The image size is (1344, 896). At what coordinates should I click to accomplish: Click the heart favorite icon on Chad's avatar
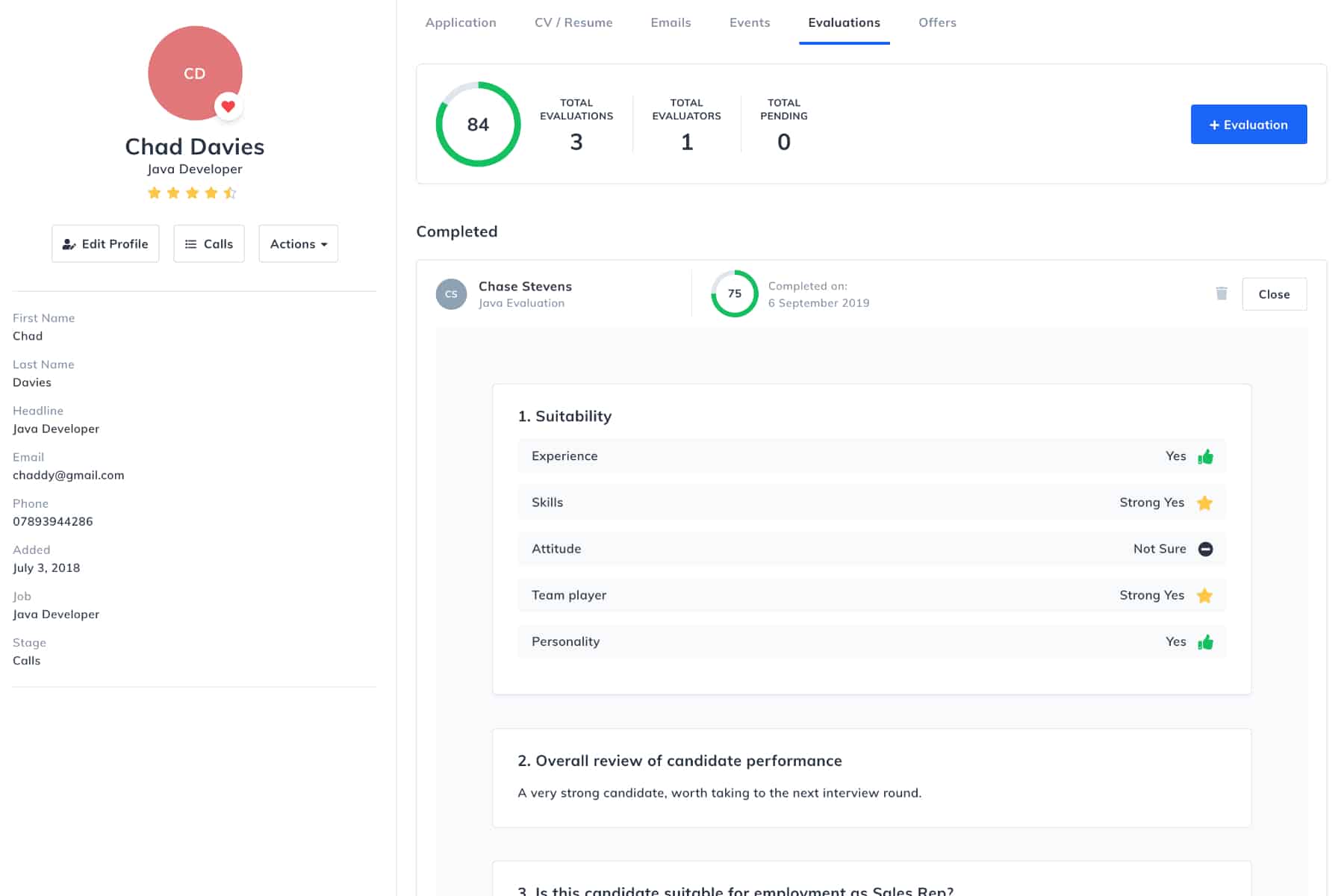pos(228,107)
